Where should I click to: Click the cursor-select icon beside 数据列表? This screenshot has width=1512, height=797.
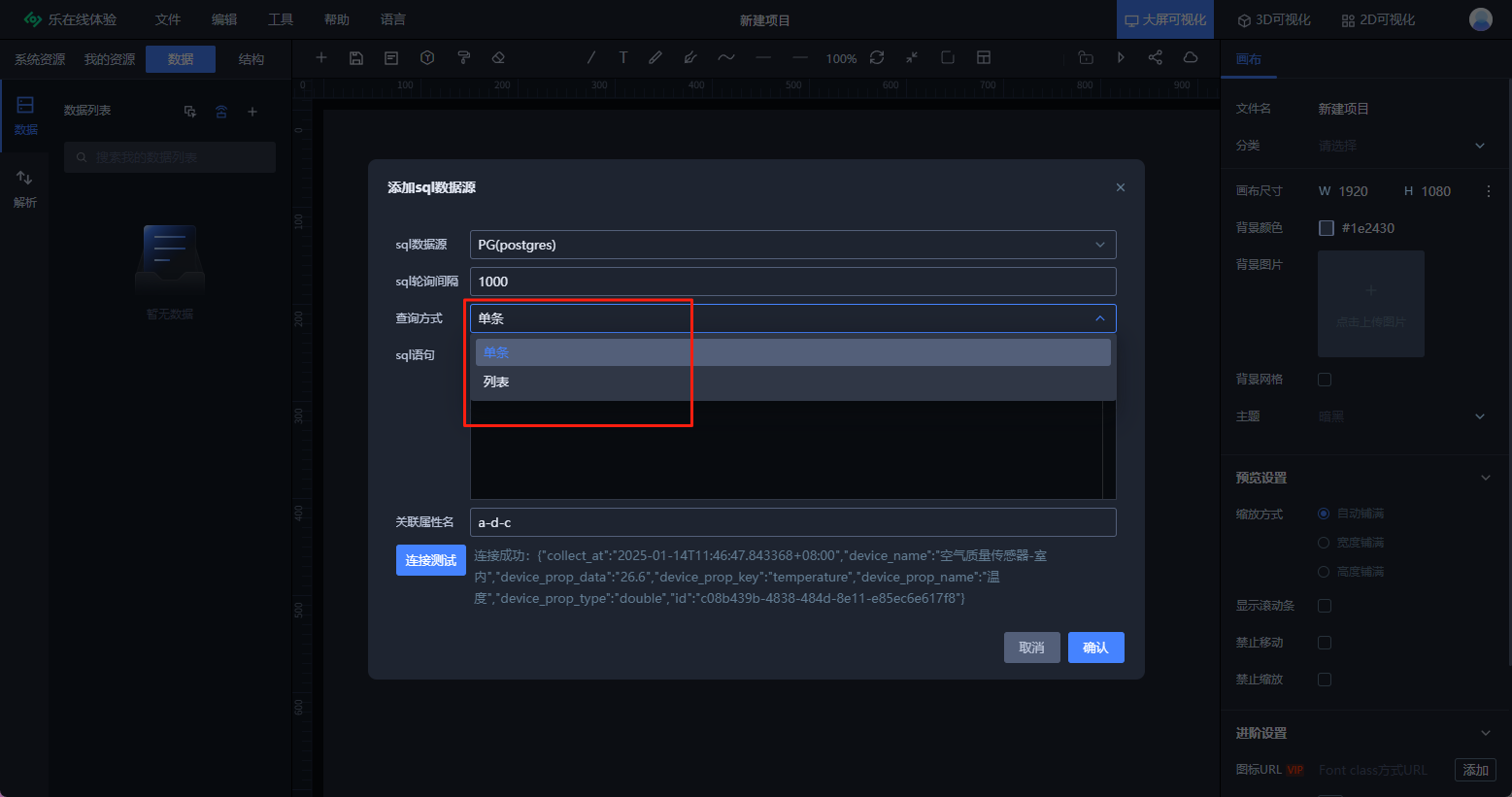(x=190, y=112)
